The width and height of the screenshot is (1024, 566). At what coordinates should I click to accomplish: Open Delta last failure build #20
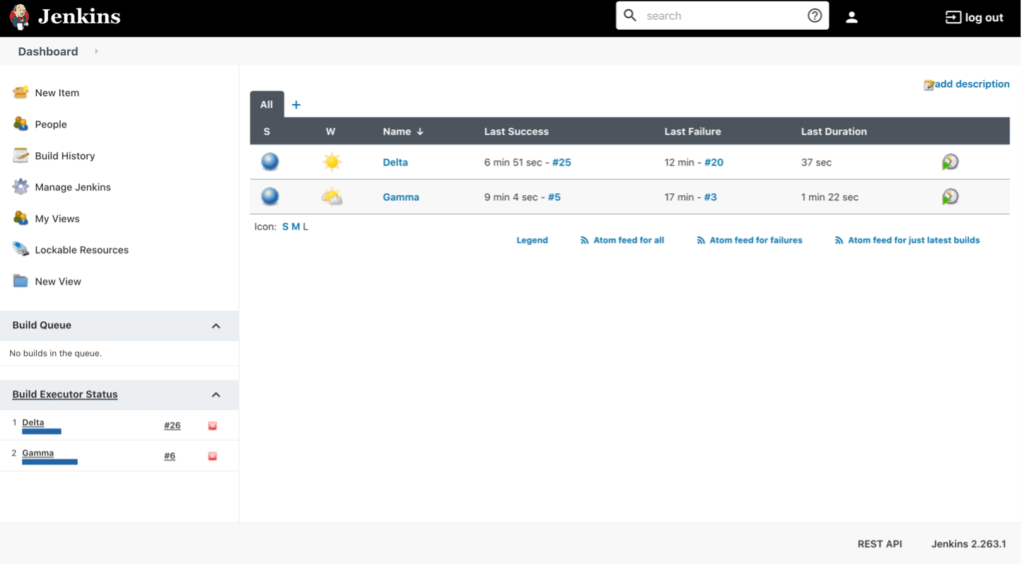(x=714, y=162)
